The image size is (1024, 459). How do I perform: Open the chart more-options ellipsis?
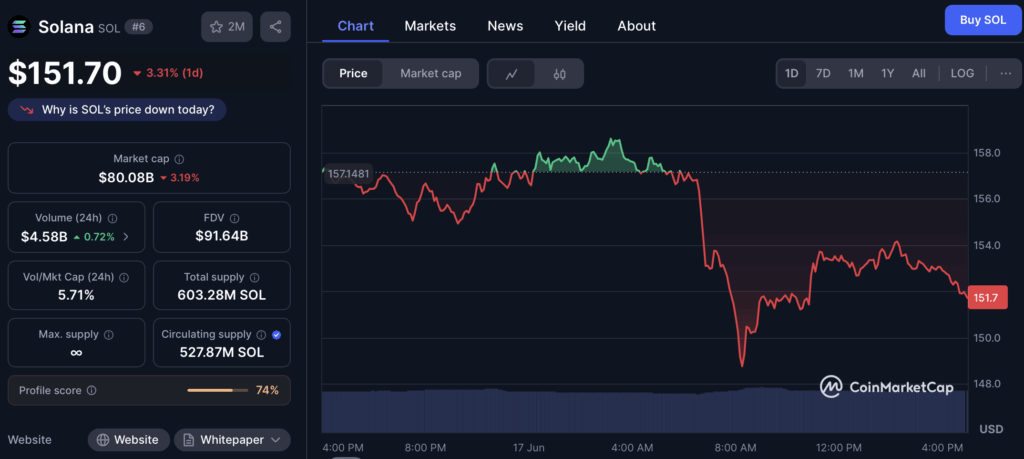1006,73
